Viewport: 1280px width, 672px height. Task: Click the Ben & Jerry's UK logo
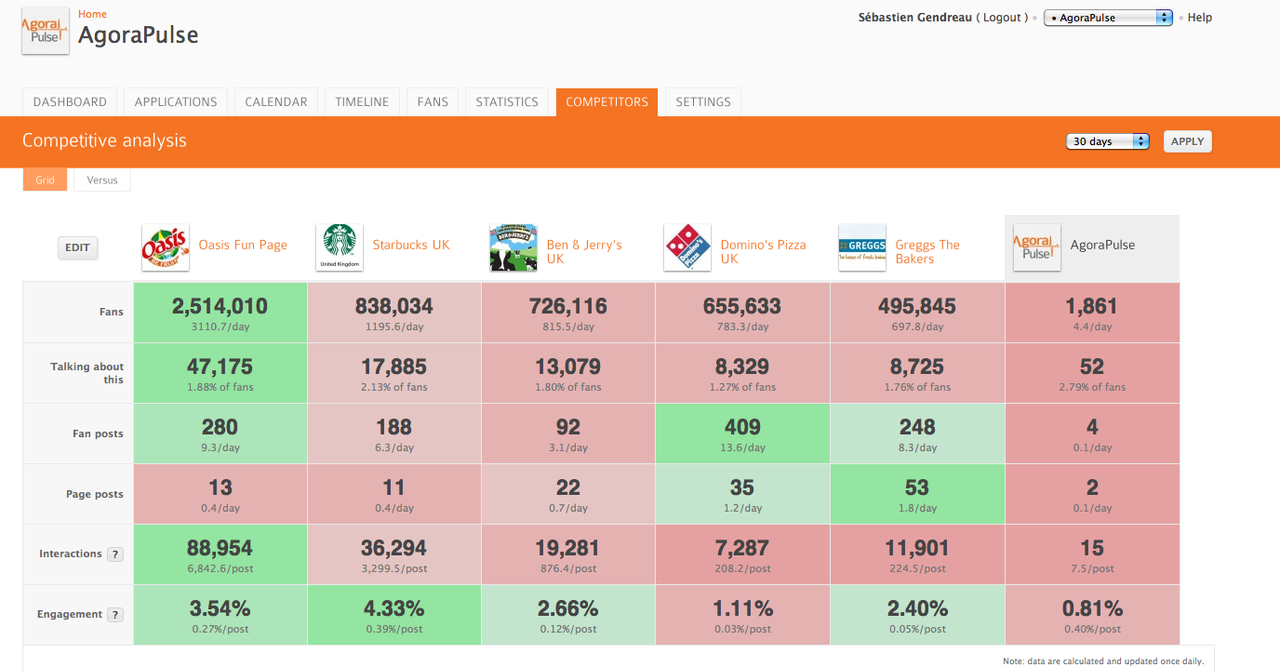(x=513, y=247)
